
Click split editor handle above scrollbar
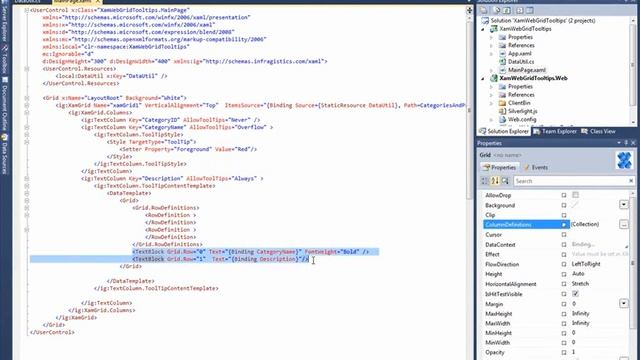tap(469, 10)
